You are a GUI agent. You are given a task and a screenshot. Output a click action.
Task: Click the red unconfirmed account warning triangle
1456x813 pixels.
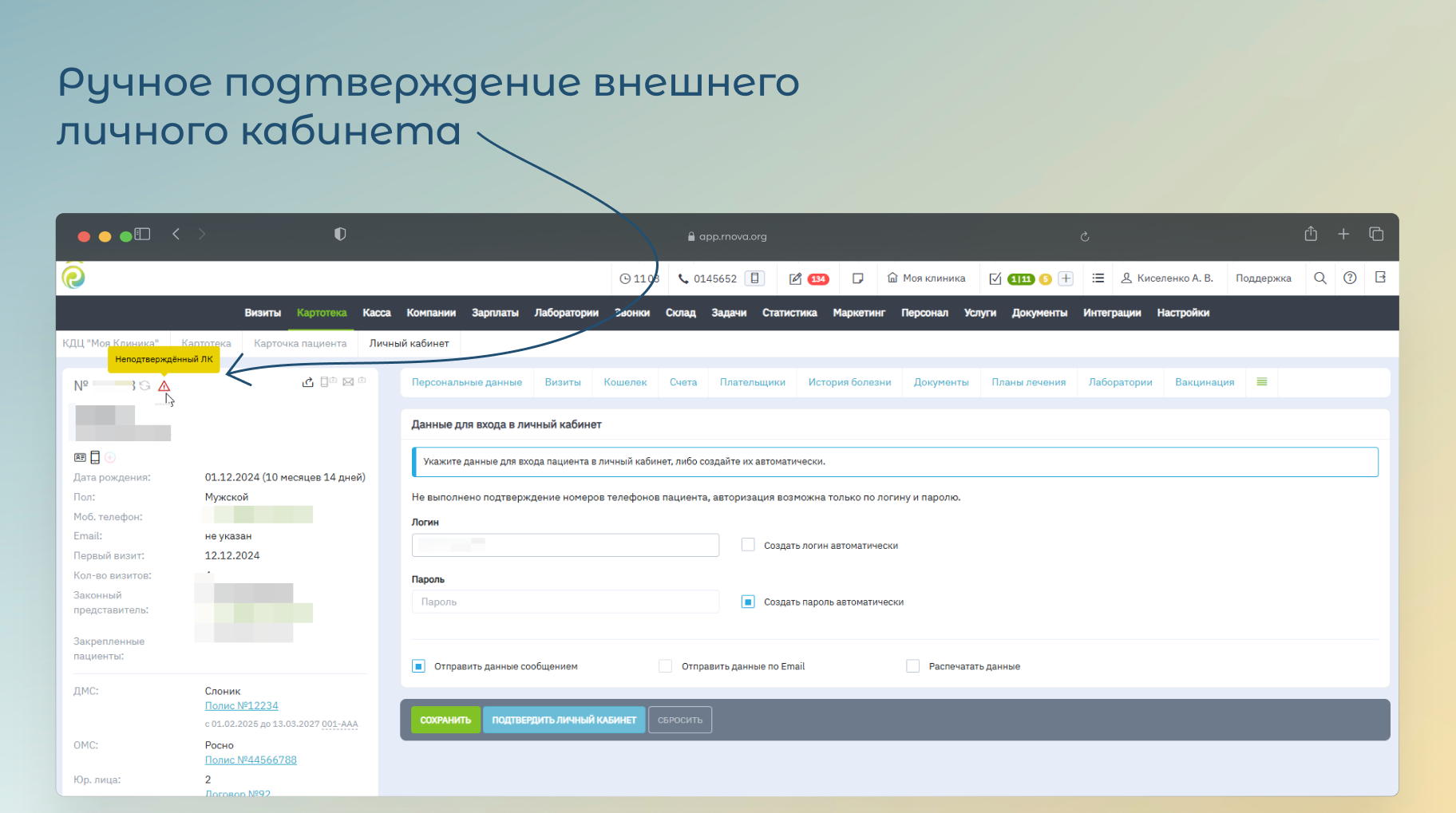pos(164,386)
